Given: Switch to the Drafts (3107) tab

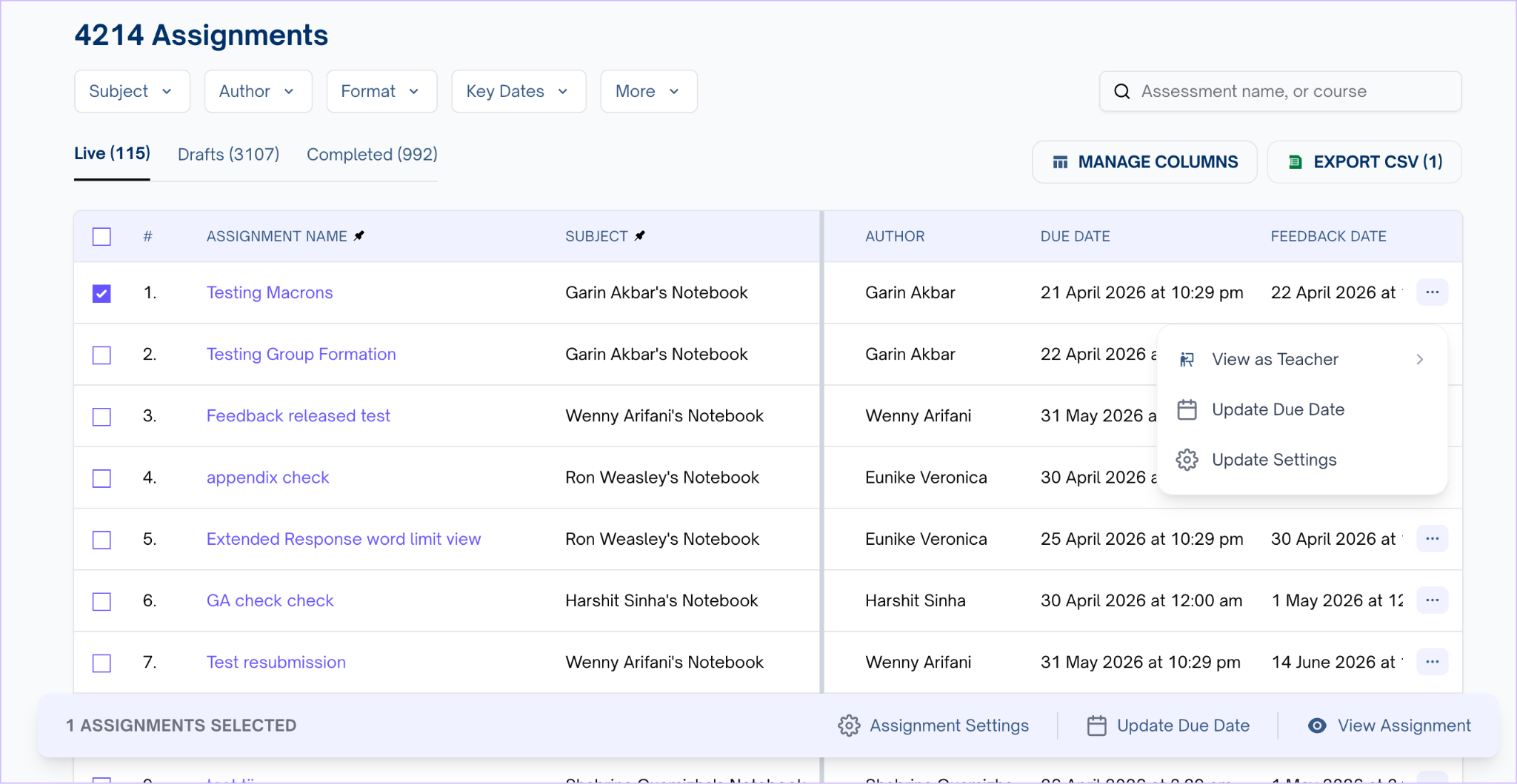Looking at the screenshot, I should pos(228,155).
